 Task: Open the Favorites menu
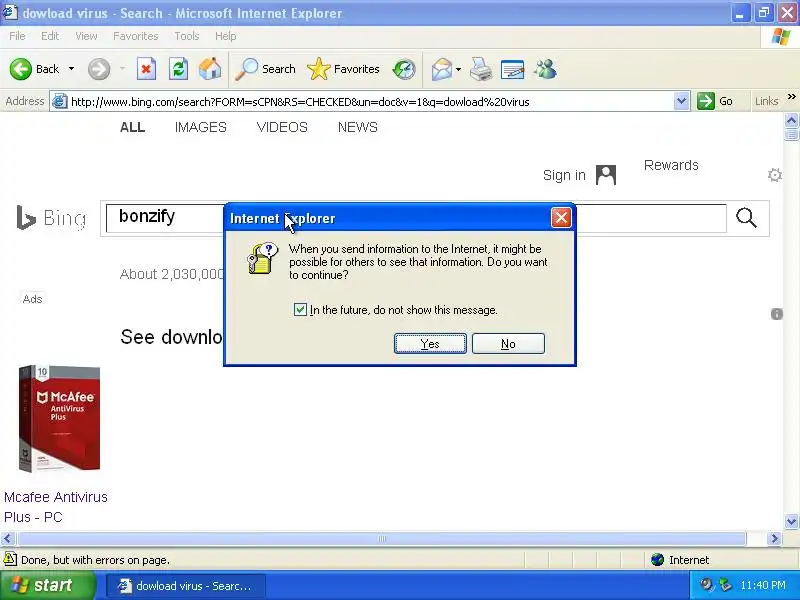click(136, 36)
